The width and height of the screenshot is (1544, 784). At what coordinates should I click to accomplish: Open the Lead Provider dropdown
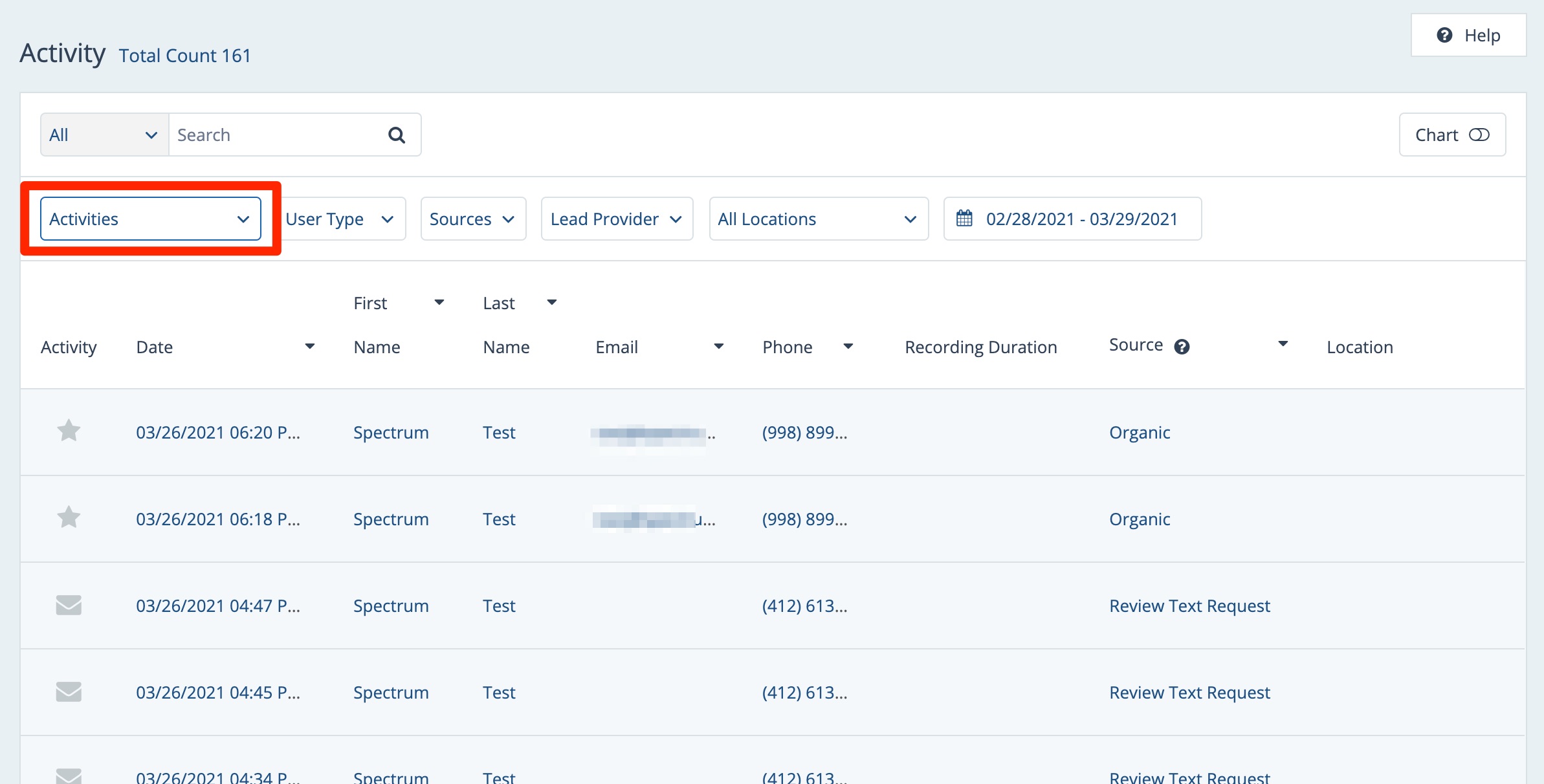pos(616,219)
